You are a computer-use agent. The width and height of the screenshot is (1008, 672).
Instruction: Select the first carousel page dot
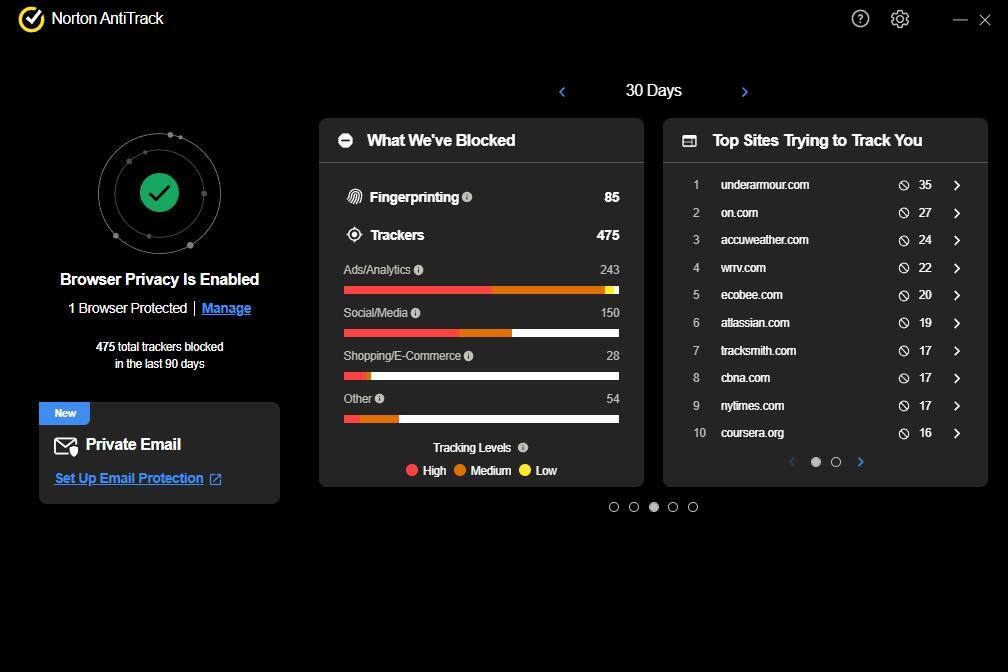[x=614, y=507]
